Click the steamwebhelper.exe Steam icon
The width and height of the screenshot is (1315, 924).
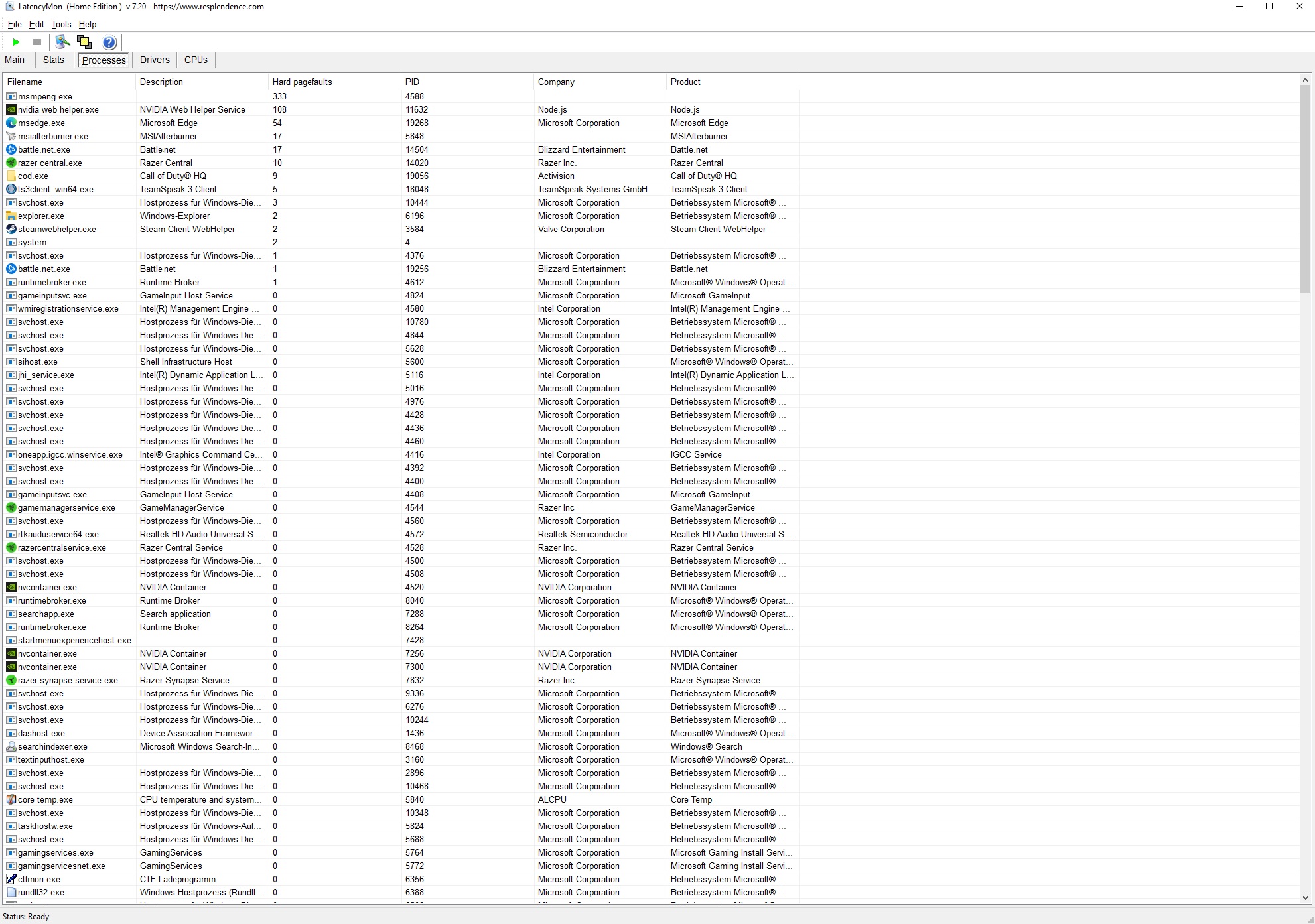tap(11, 230)
